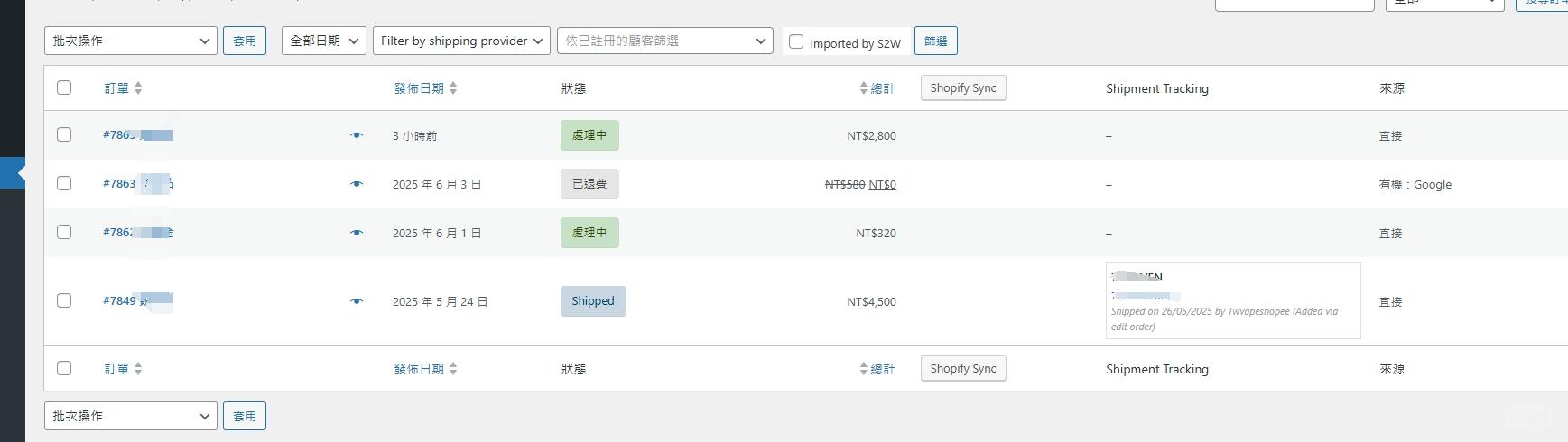Screen dimensions: 1568x442
Task: Click header Shopify Sync button
Action: tap(963, 87)
